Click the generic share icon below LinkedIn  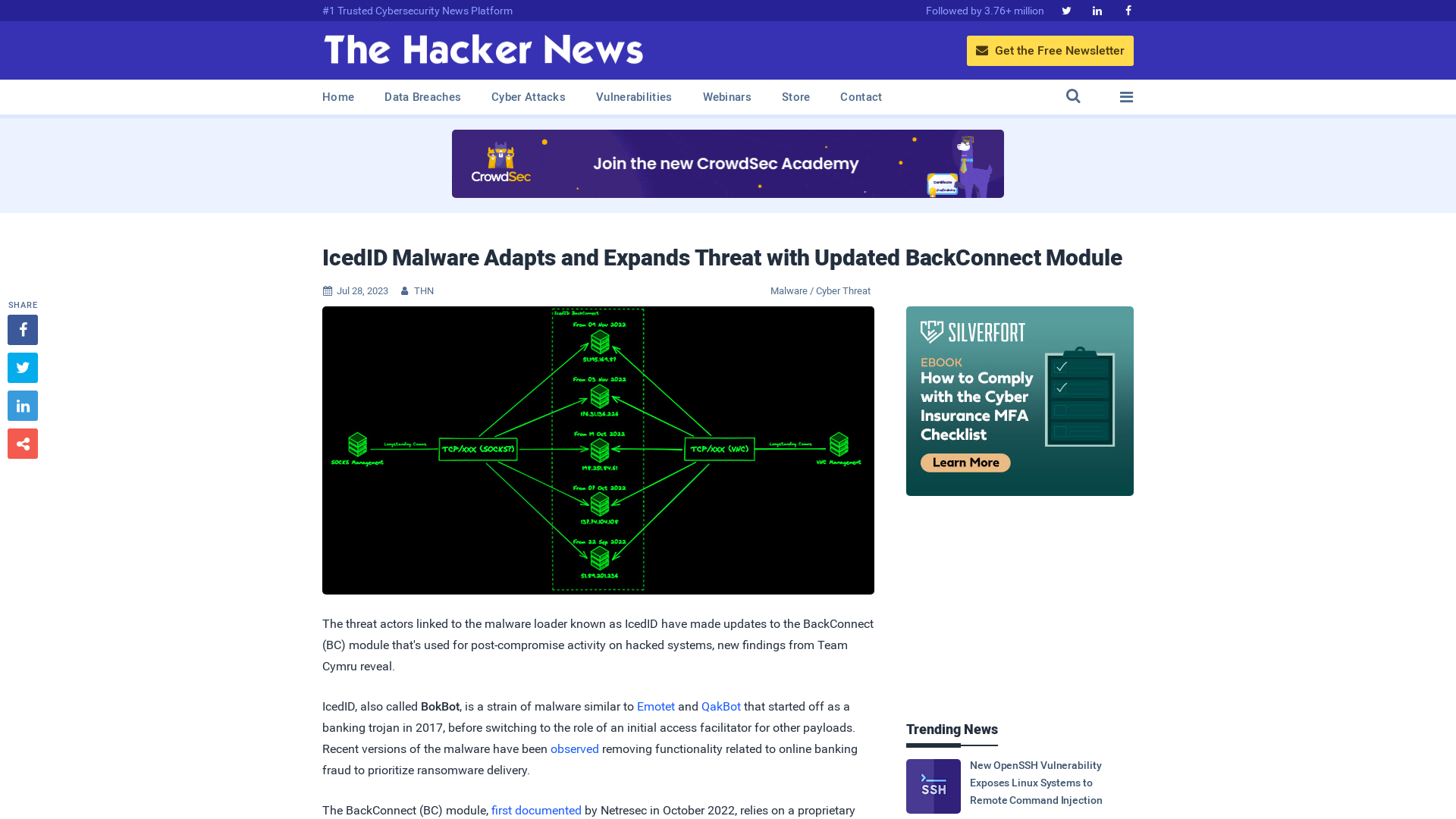pyautogui.click(x=22, y=443)
